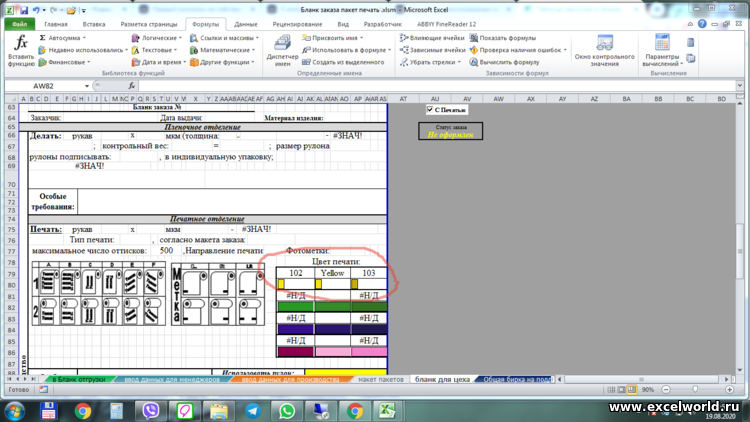The height and width of the screenshot is (422, 750).
Task: Click Влияющие ячейки trace precedents
Action: point(432,38)
